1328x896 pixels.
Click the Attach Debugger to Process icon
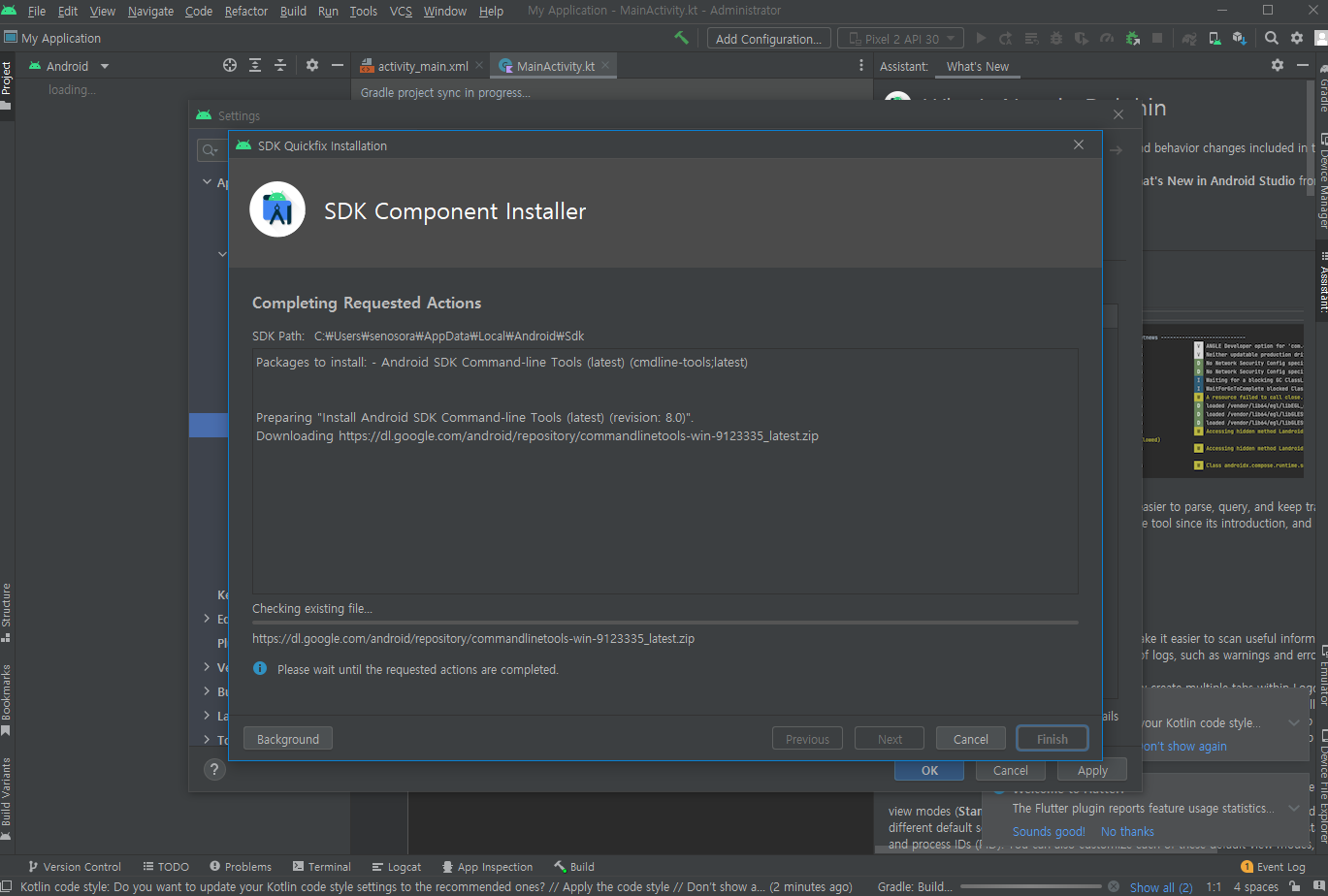pyautogui.click(x=1132, y=38)
